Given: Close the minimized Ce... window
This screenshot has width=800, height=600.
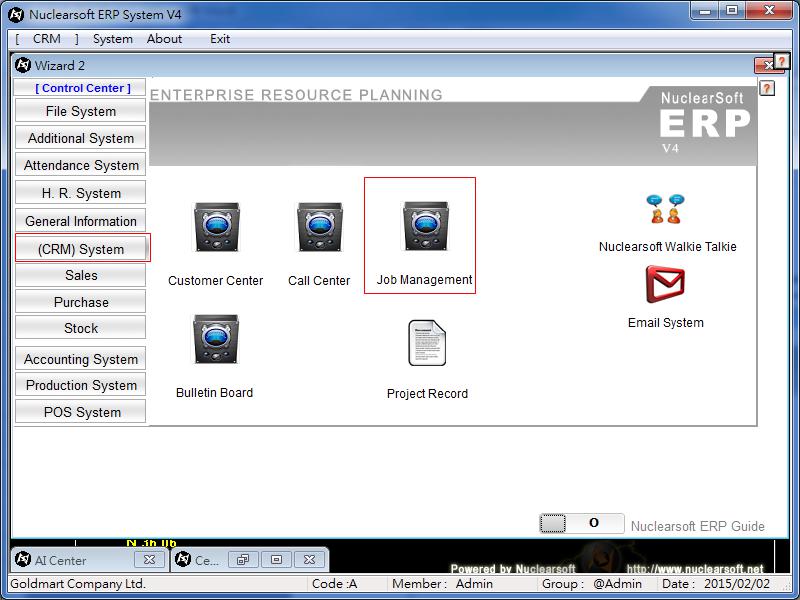Looking at the screenshot, I should [x=309, y=560].
